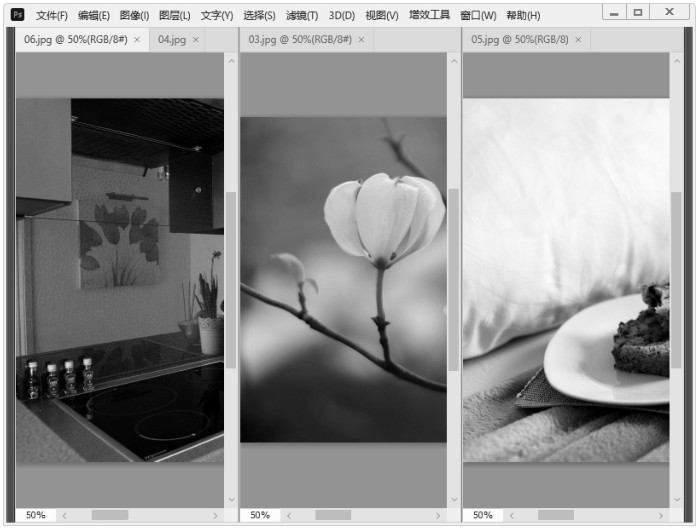Open the 增效工具 menu
Screen dimensions: 698x528
coord(429,15)
